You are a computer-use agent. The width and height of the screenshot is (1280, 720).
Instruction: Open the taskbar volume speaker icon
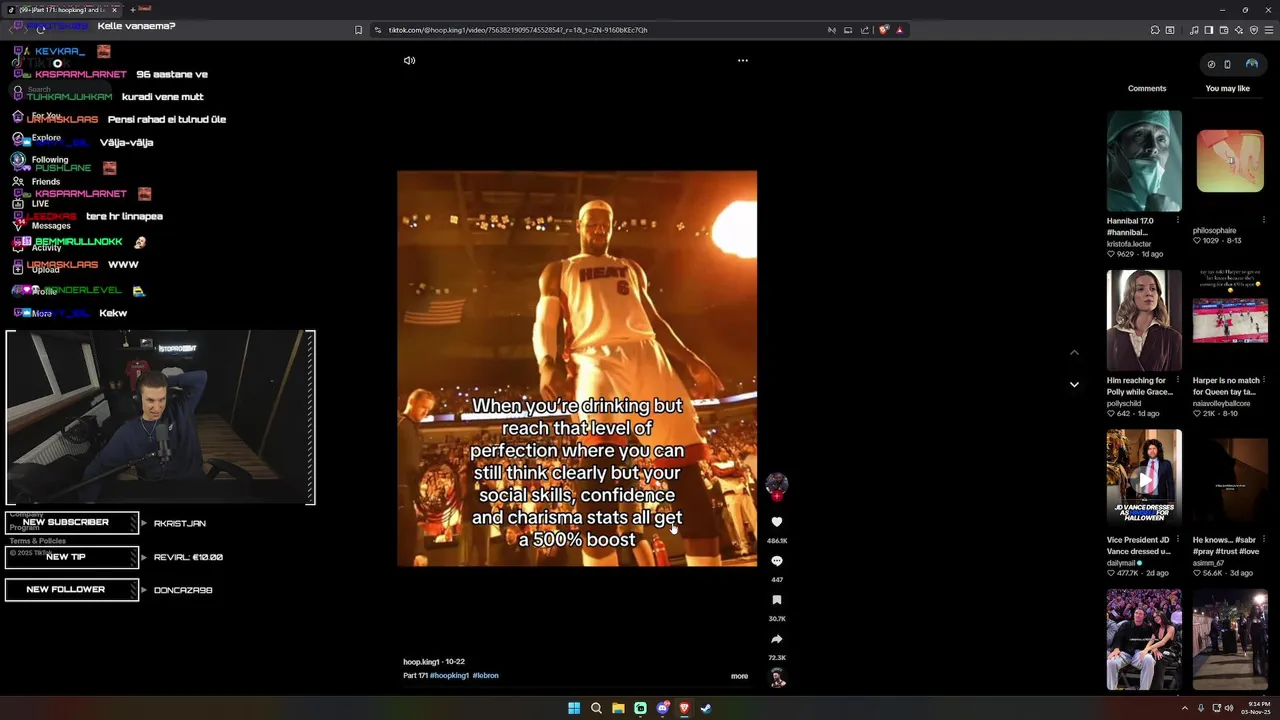pos(1229,708)
